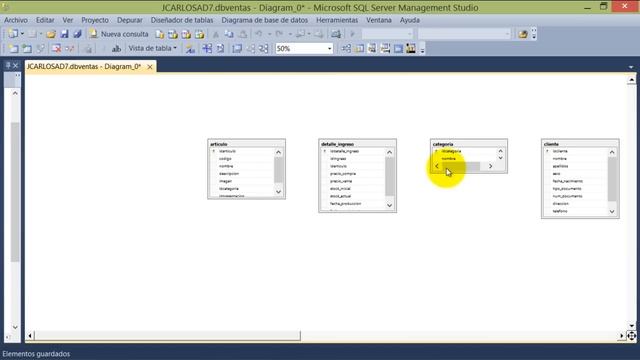The width and height of the screenshot is (640, 360).
Task: Expand the standard toolbar overflow options
Action: point(534,34)
